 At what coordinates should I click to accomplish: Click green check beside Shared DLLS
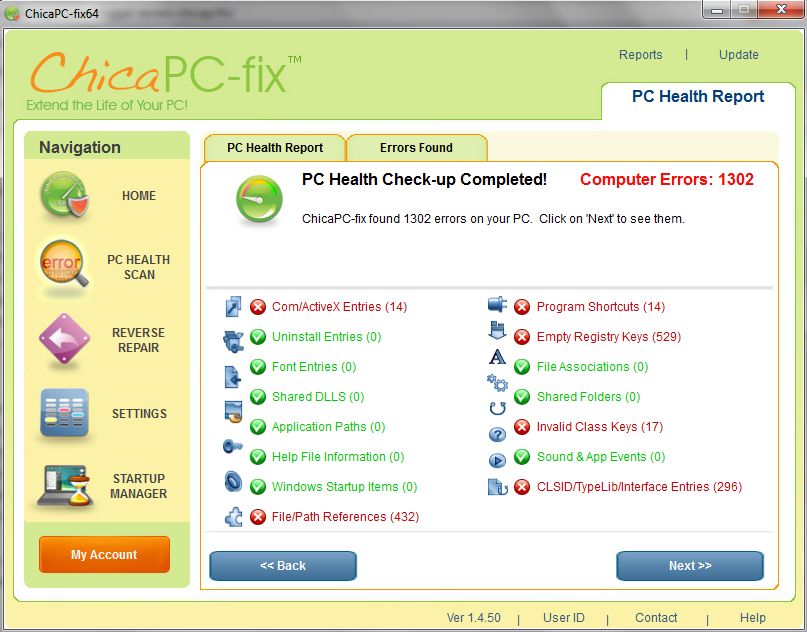point(258,397)
